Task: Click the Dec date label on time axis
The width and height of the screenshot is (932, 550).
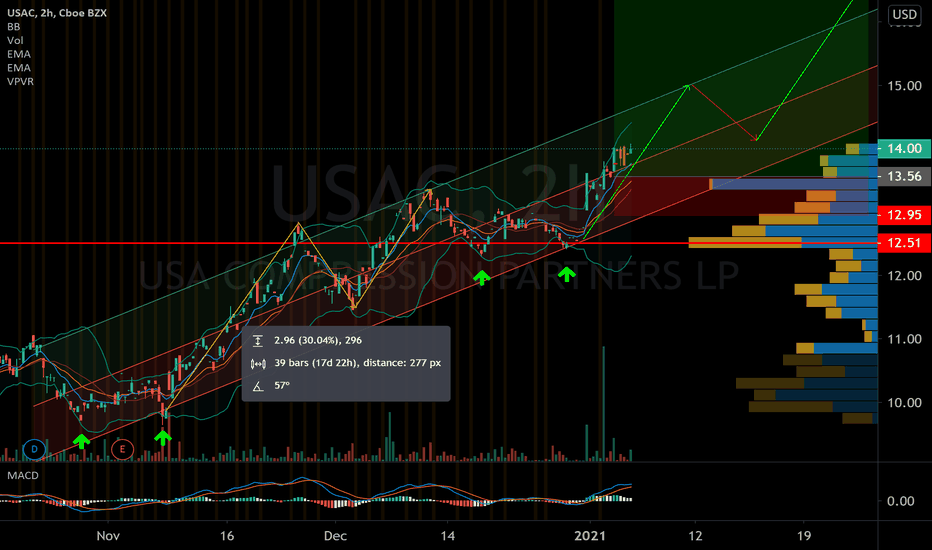Action: 335,536
